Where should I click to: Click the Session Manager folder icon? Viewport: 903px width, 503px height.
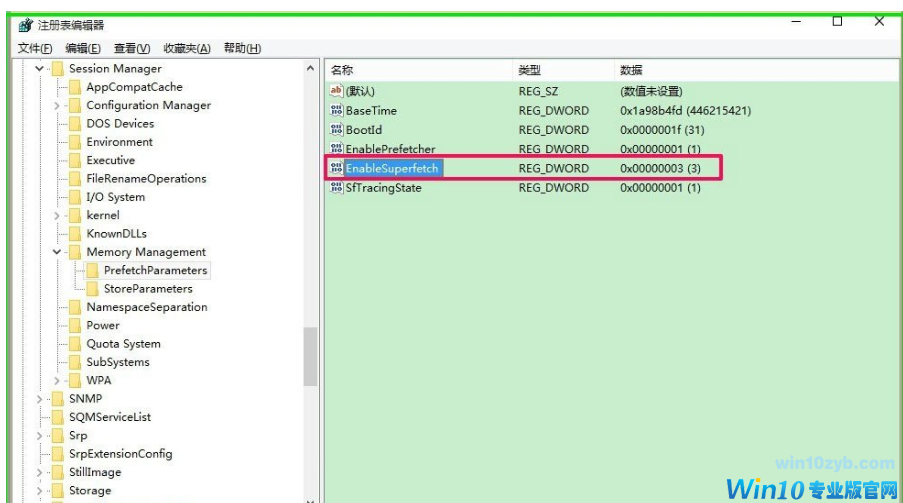[x=58, y=69]
